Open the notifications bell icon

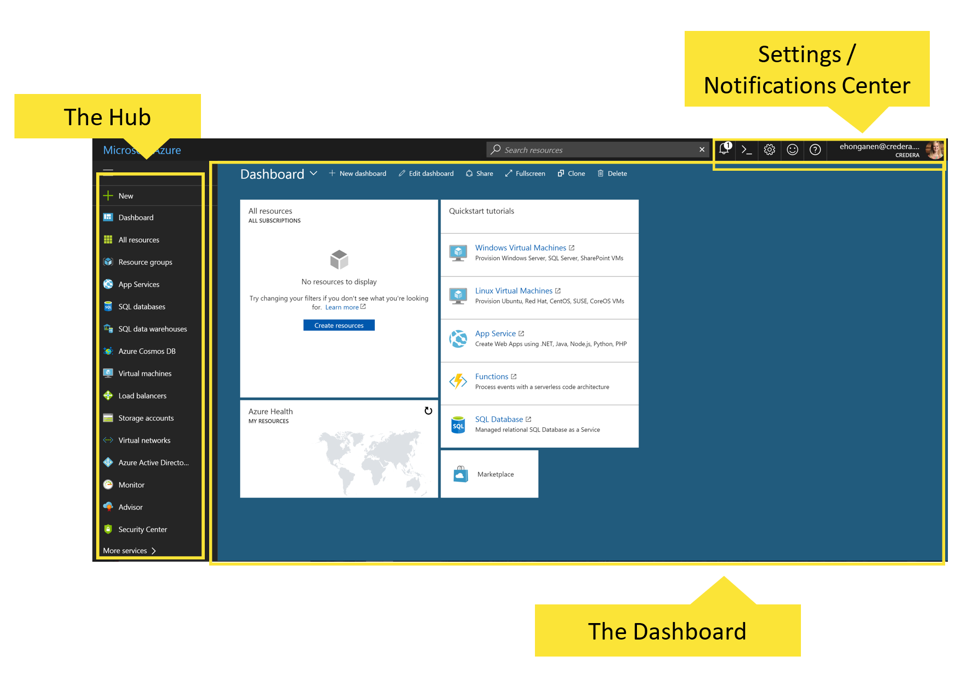(x=725, y=149)
